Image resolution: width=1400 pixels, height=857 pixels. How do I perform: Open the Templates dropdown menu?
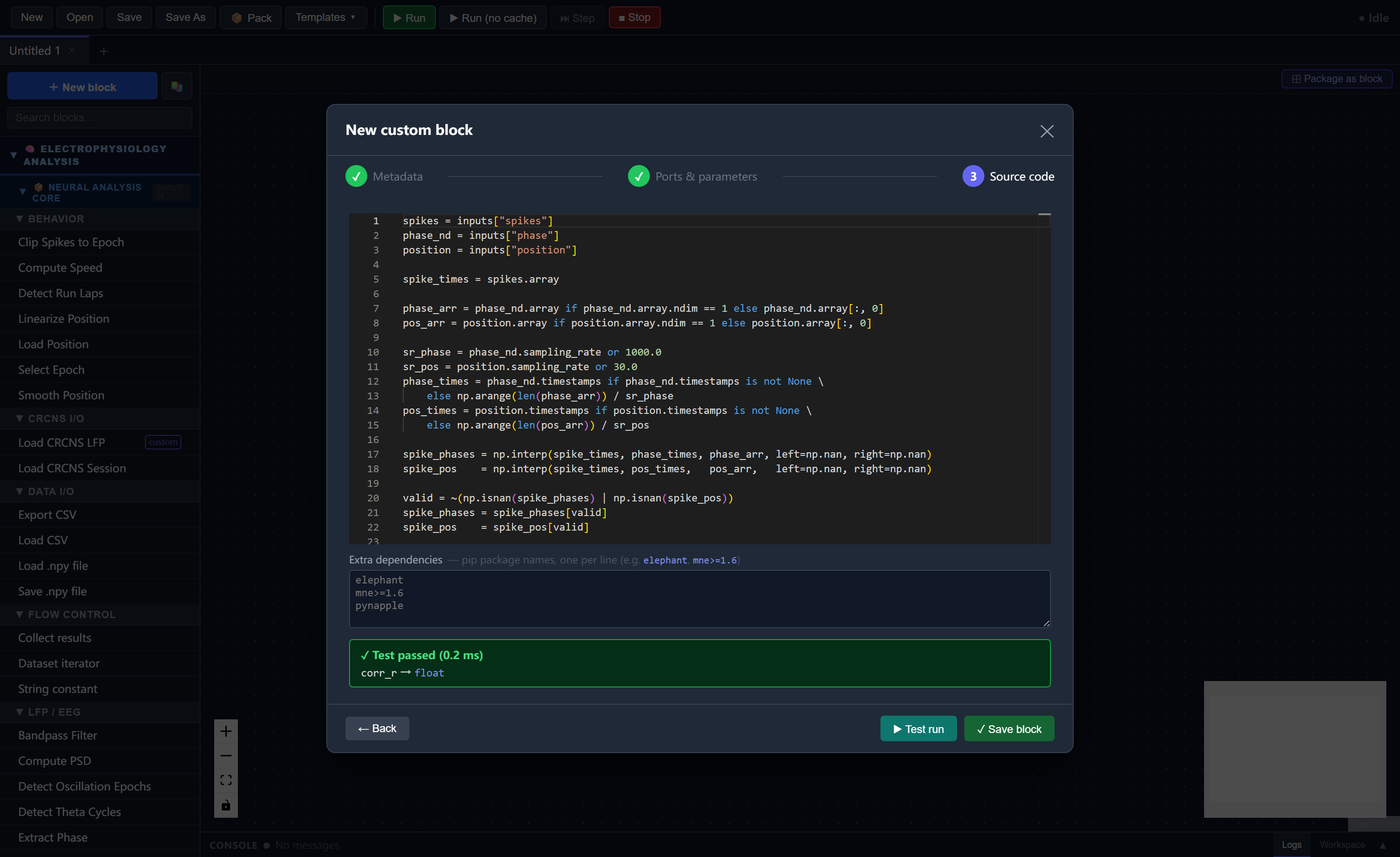pyautogui.click(x=325, y=18)
